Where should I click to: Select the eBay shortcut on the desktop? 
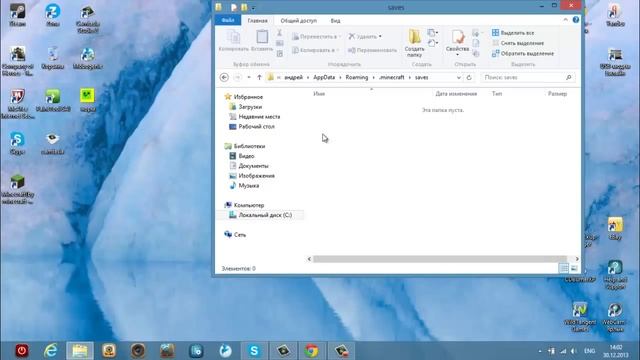[615, 229]
